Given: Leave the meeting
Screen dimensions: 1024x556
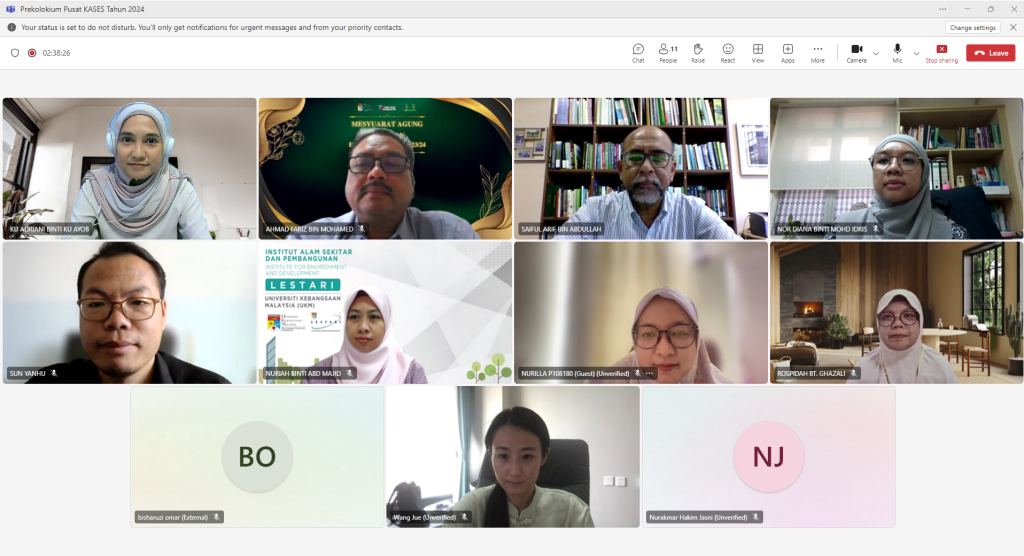Looking at the screenshot, I should click(x=990, y=53).
